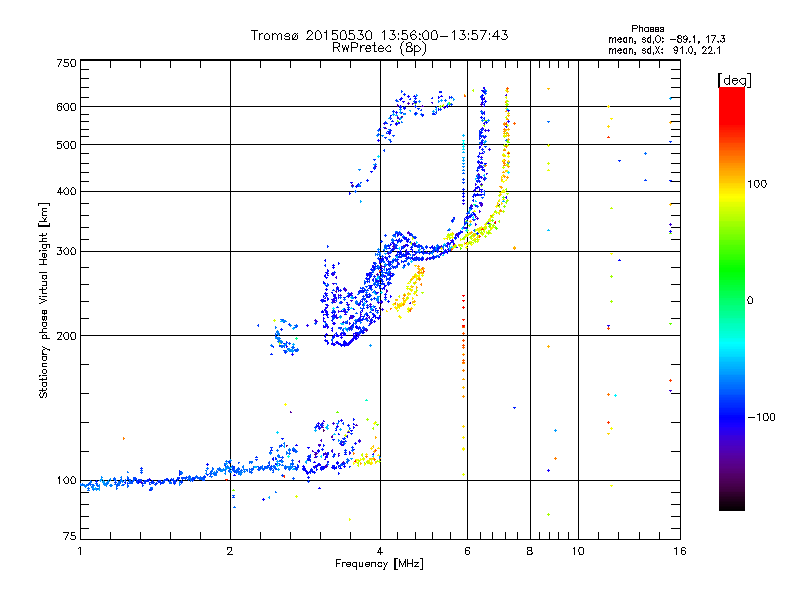Viewport: 800px width, 600px height.
Task: Click the x-axis tick label '8'
Action: click(530, 551)
